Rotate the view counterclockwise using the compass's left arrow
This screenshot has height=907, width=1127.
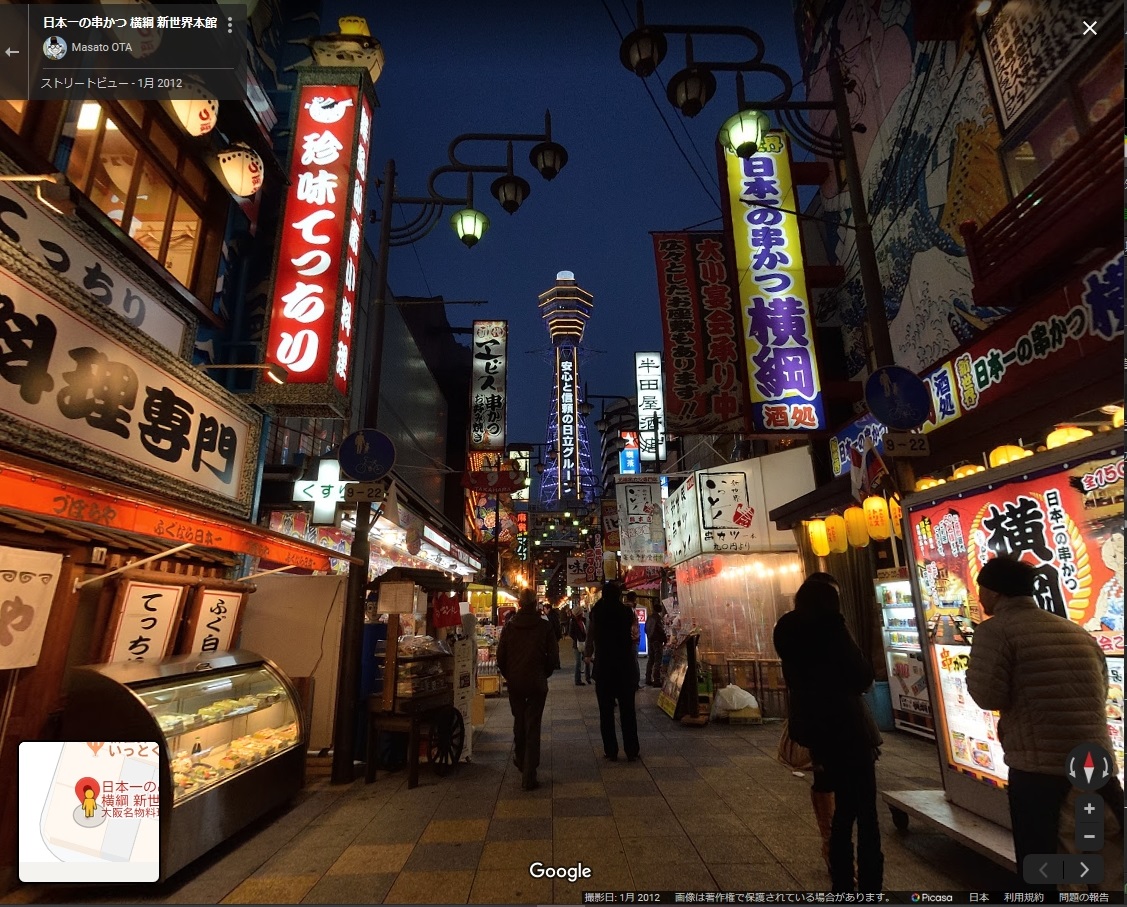pyautogui.click(x=1072, y=767)
